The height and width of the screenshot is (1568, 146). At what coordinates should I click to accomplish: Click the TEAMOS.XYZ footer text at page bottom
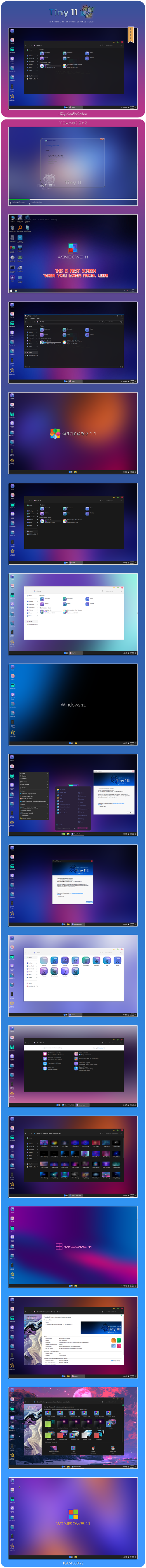73,1562
